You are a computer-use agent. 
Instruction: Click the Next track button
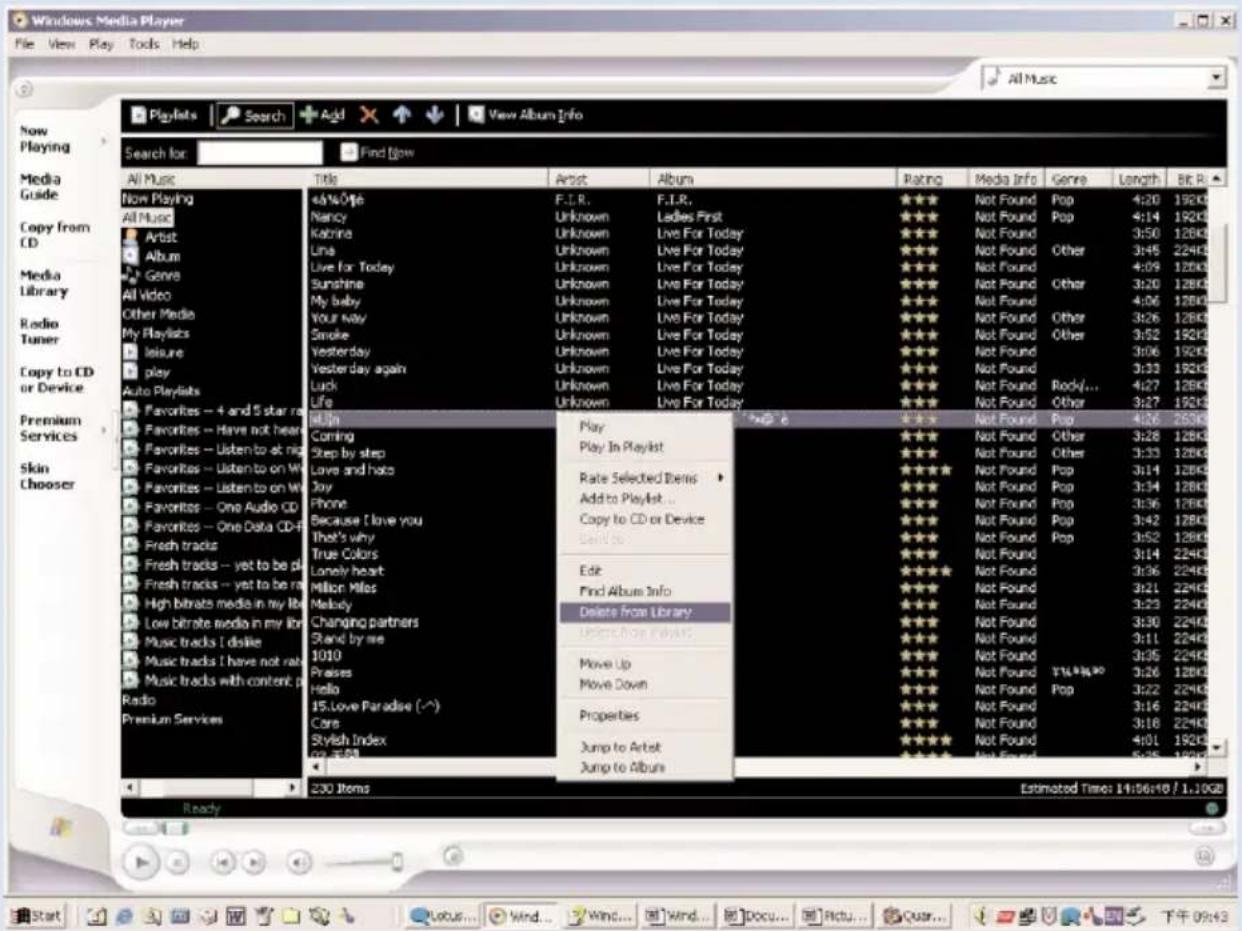254,861
